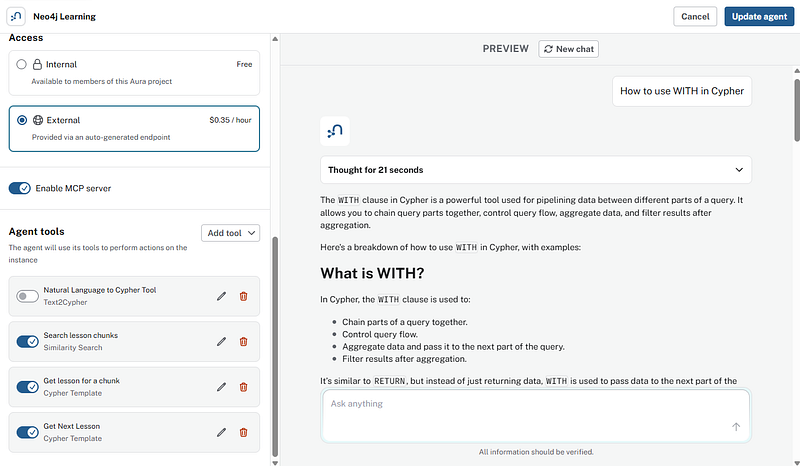The width and height of the screenshot is (800, 466).
Task: Open the Add tool dropdown
Action: pyautogui.click(x=231, y=233)
